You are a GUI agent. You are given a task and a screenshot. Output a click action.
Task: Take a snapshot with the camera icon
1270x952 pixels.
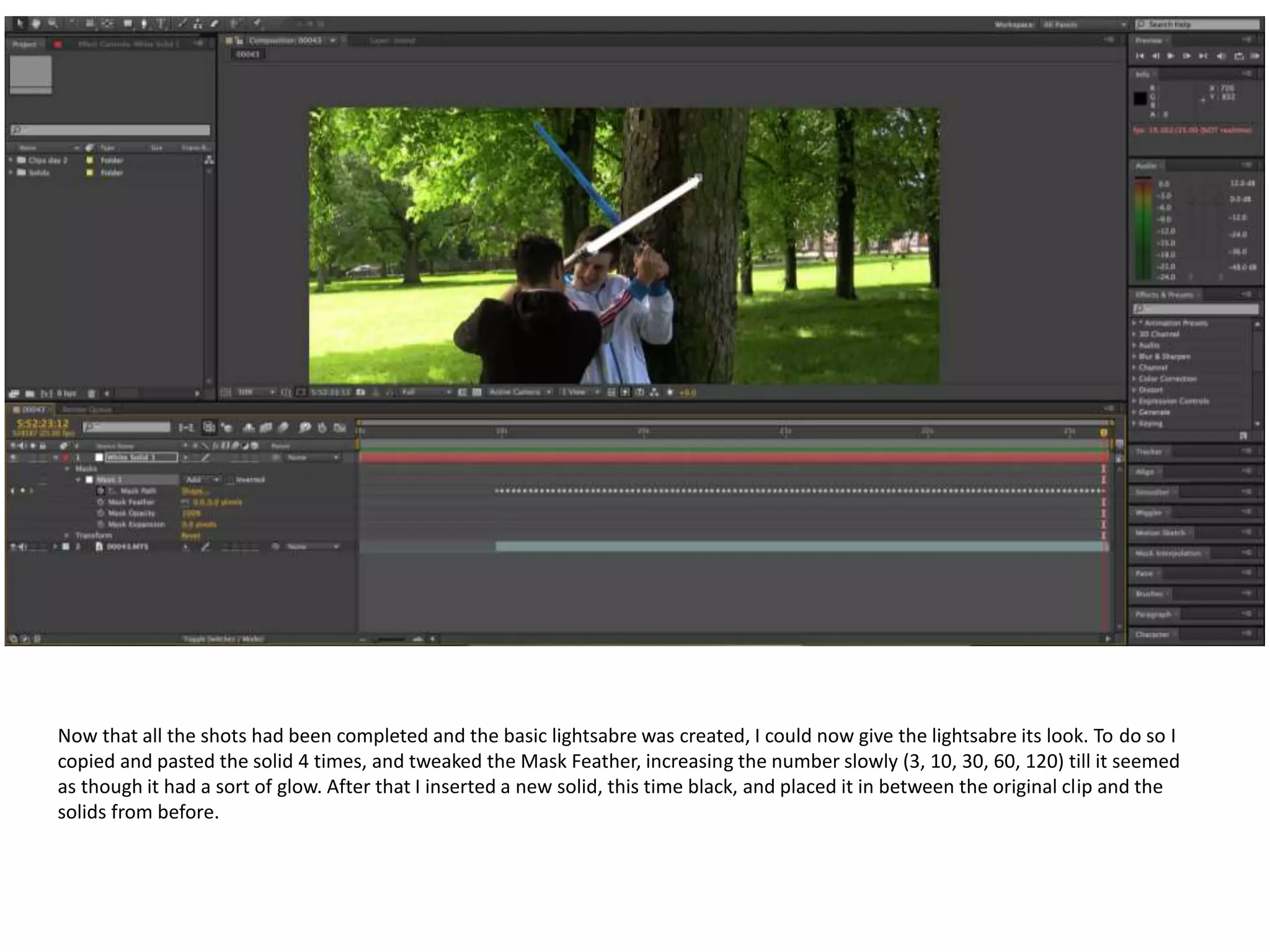(x=360, y=392)
